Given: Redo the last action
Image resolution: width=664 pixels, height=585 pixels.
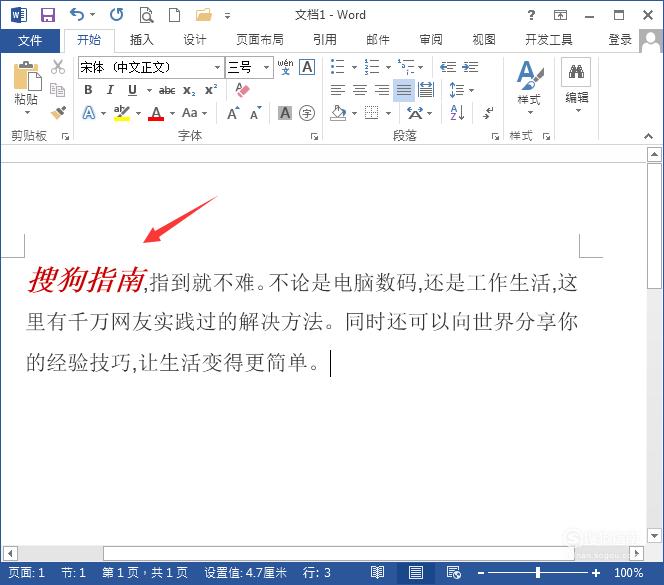Looking at the screenshot, I should pyautogui.click(x=116, y=15).
